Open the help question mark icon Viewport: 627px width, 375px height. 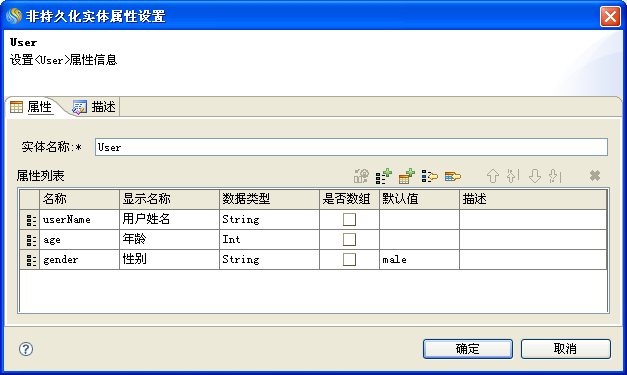tap(26, 349)
